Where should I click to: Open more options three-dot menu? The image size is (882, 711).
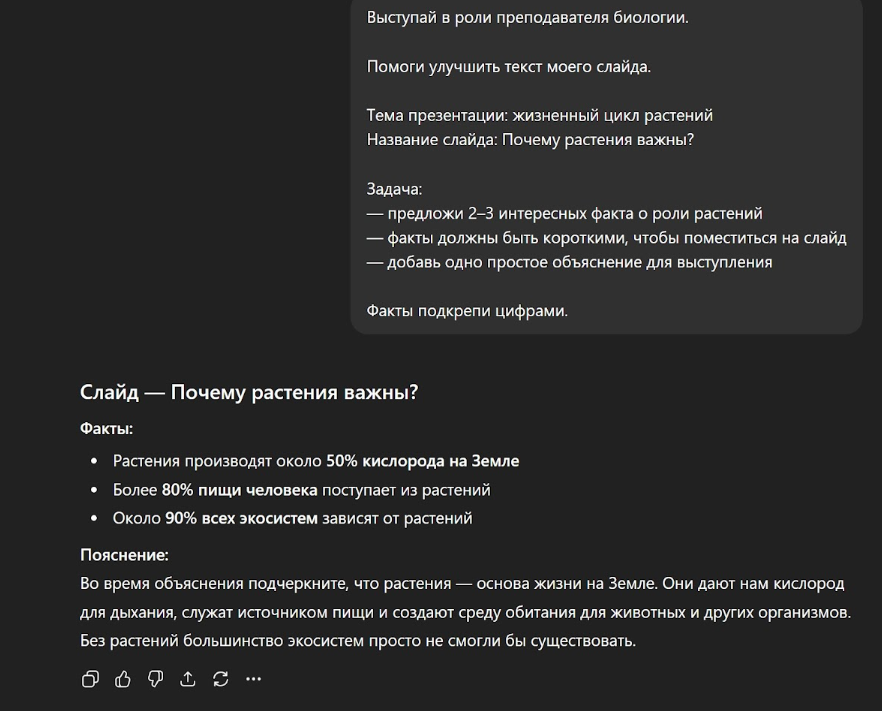coord(253,679)
